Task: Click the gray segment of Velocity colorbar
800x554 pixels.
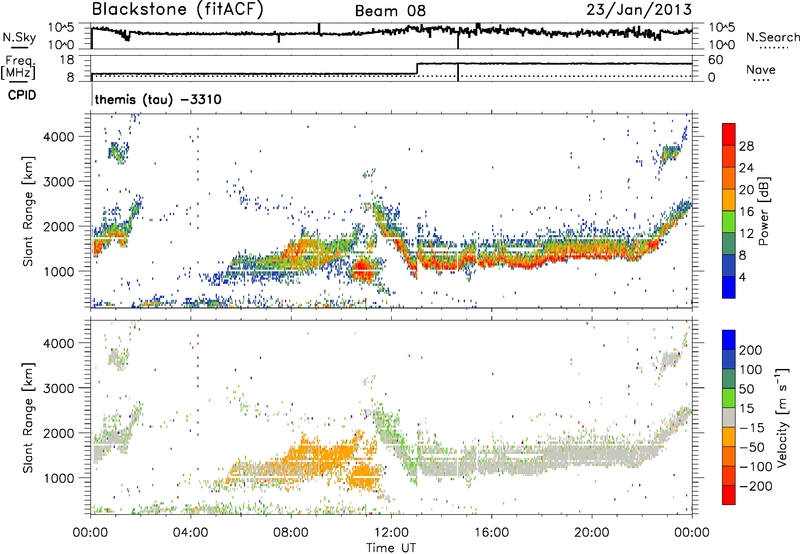Action: pos(729,418)
